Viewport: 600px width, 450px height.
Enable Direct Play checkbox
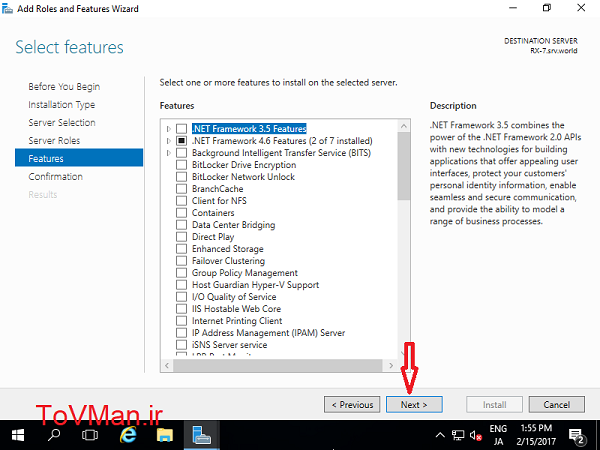(181, 237)
